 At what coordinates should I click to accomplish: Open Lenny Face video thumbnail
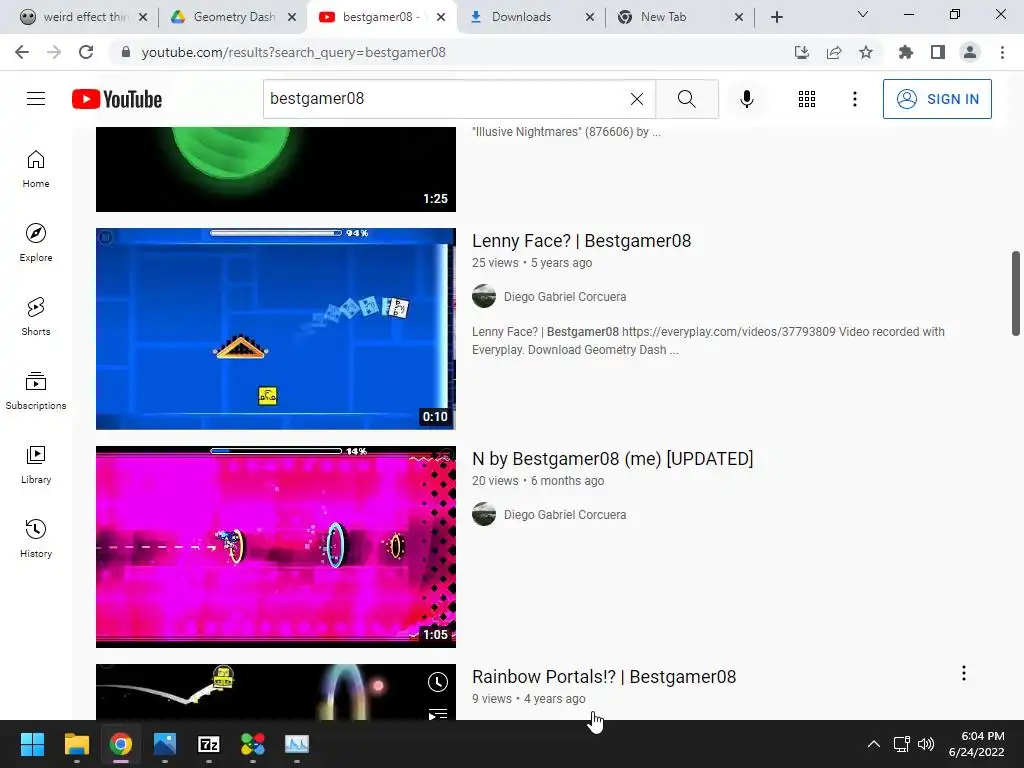pyautogui.click(x=276, y=328)
